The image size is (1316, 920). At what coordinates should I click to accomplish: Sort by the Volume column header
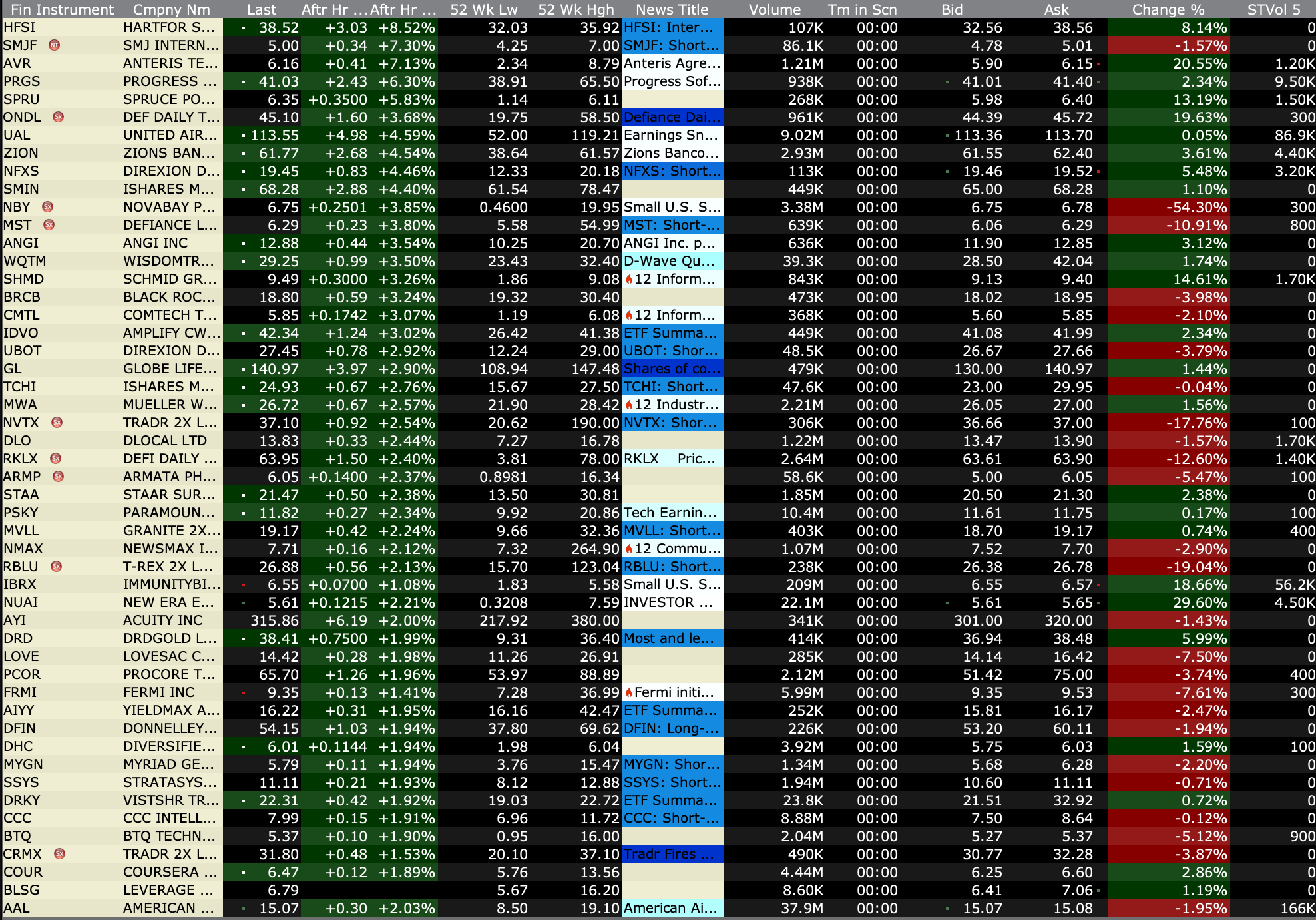(774, 9)
